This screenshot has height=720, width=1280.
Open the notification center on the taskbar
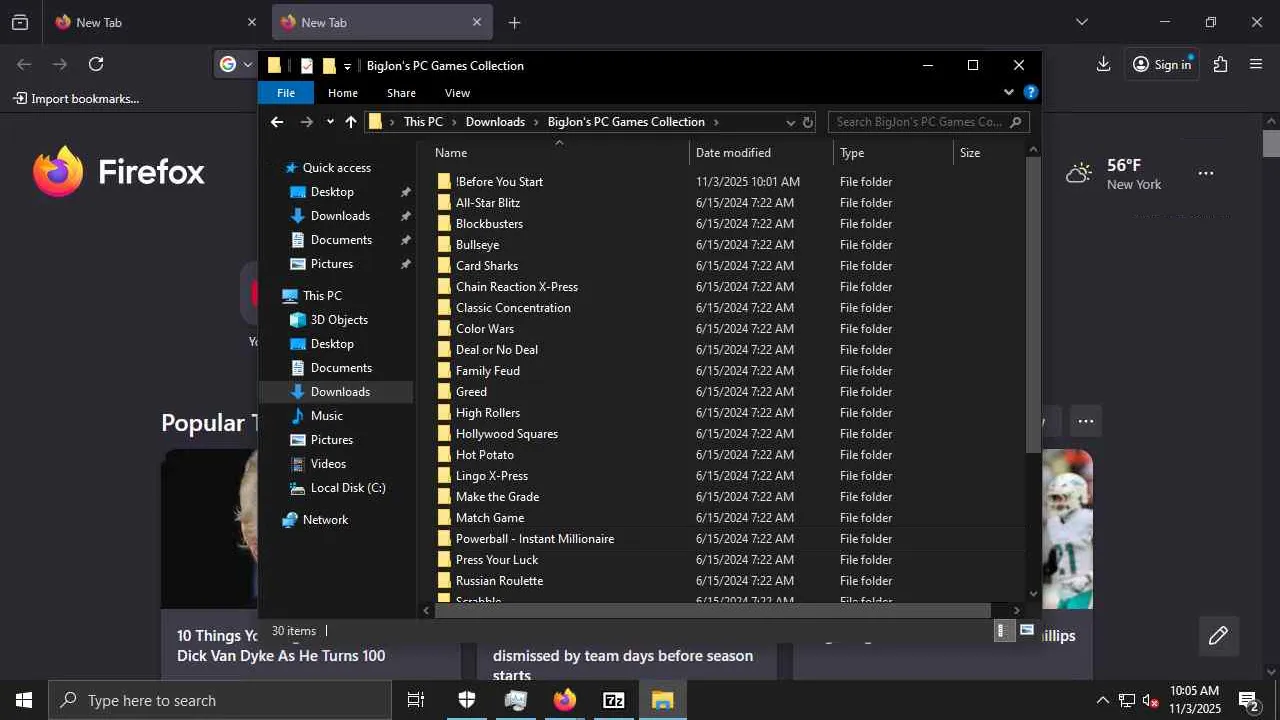(x=1249, y=700)
